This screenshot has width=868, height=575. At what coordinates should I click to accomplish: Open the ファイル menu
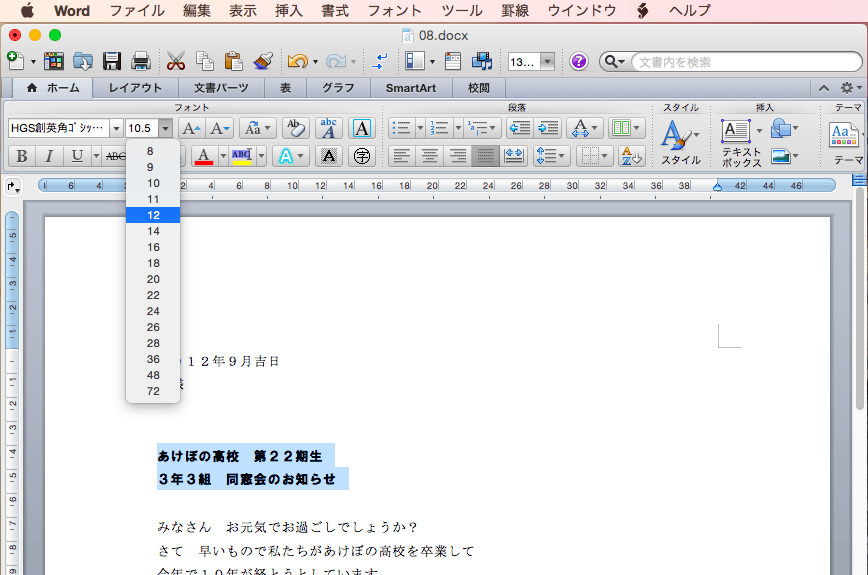pos(137,11)
